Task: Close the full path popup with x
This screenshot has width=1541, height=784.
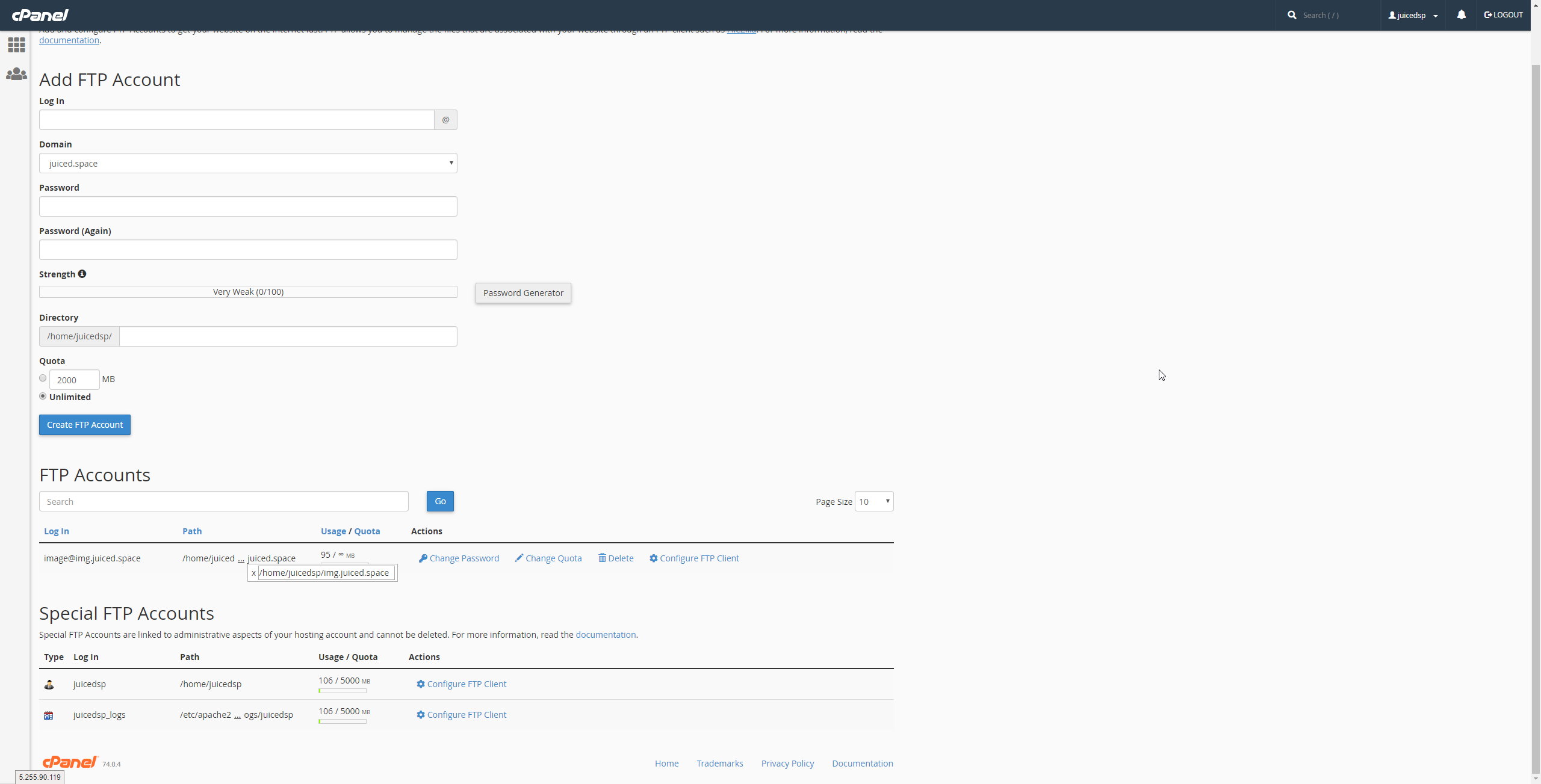Action: click(253, 573)
